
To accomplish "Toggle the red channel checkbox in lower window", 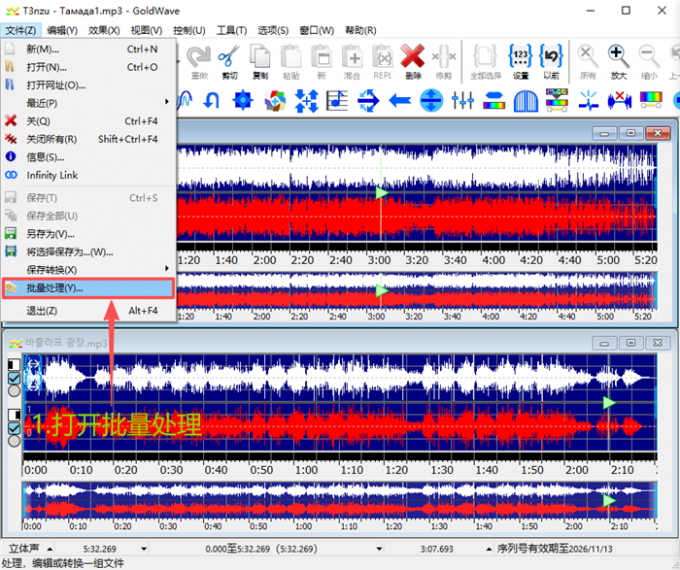I will click(13, 428).
